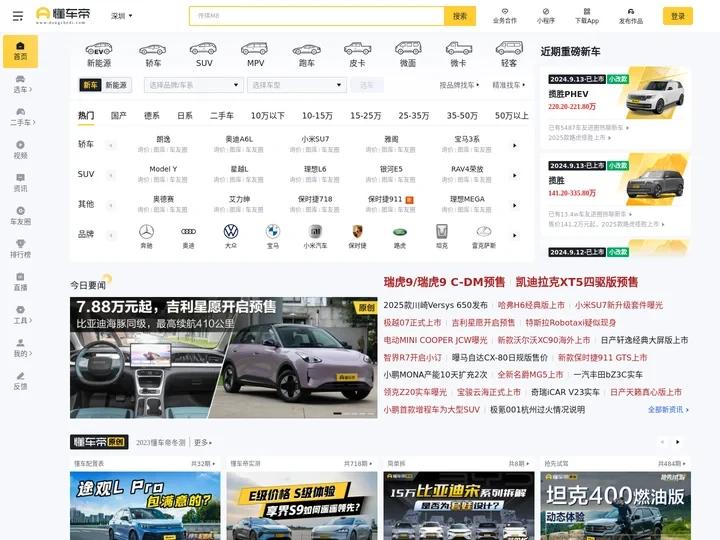Expand 按品牌找车 option
The height and width of the screenshot is (540, 720).
point(459,85)
